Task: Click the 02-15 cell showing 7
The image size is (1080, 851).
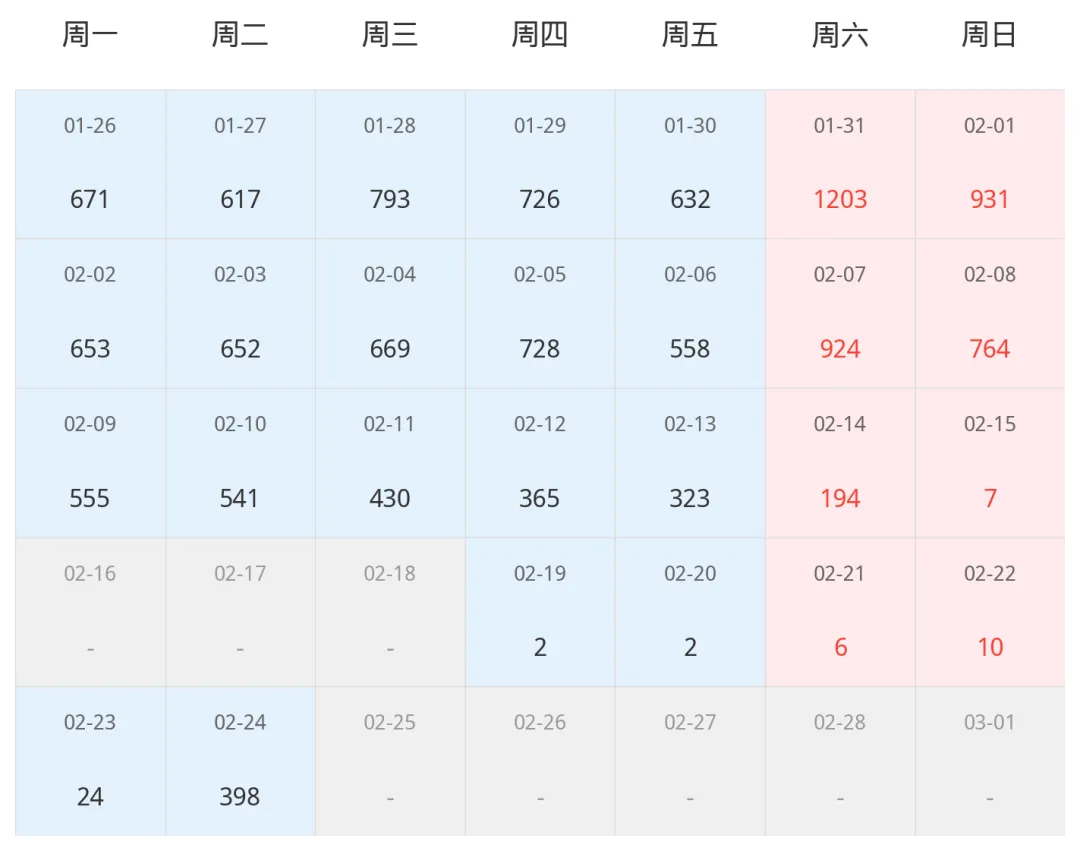Action: pyautogui.click(x=990, y=463)
